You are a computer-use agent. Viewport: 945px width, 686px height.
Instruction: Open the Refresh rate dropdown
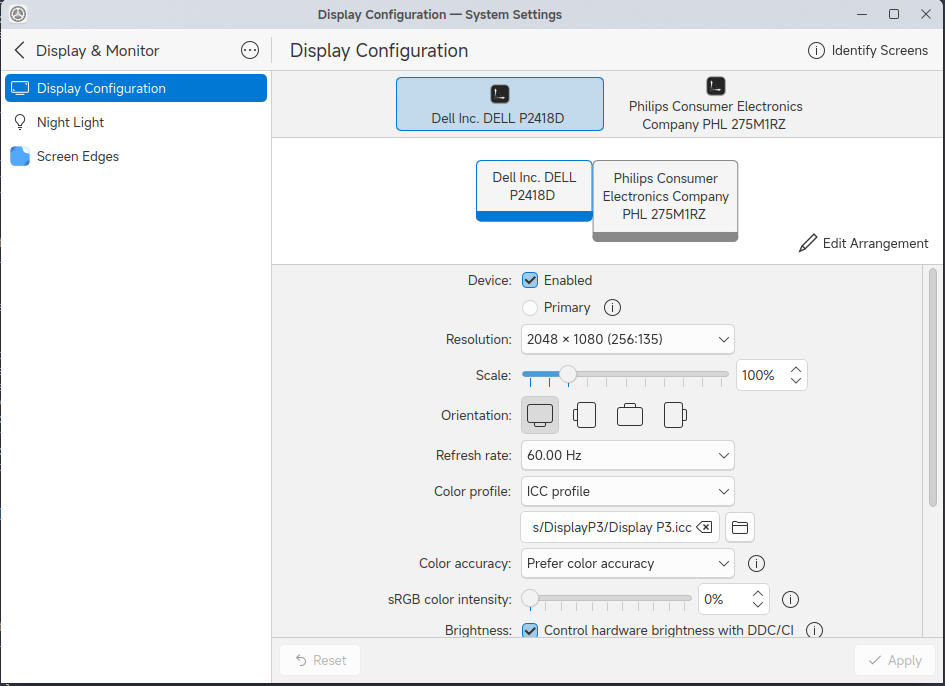click(627, 455)
